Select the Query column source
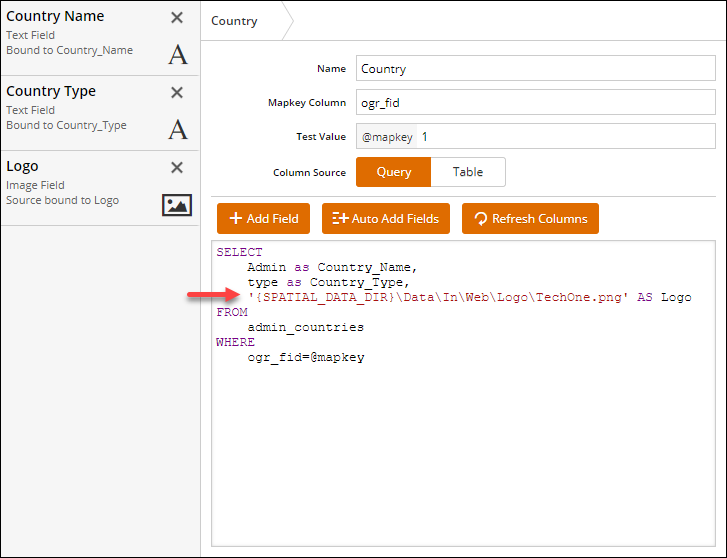Screen dimensions: 727x558 coord(393,172)
